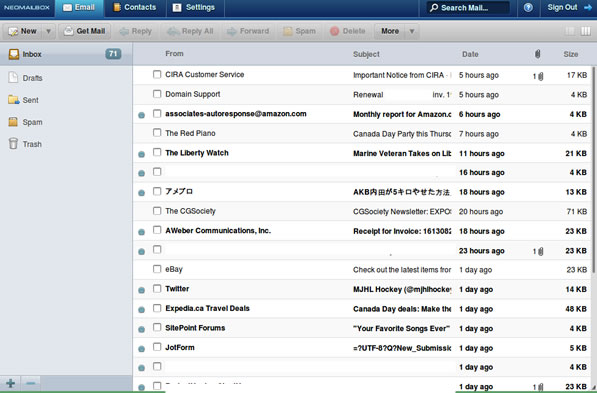The height and width of the screenshot is (393, 597).
Task: Select checkbox for associates-autoresponse@amazon.com email
Action: tap(157, 113)
